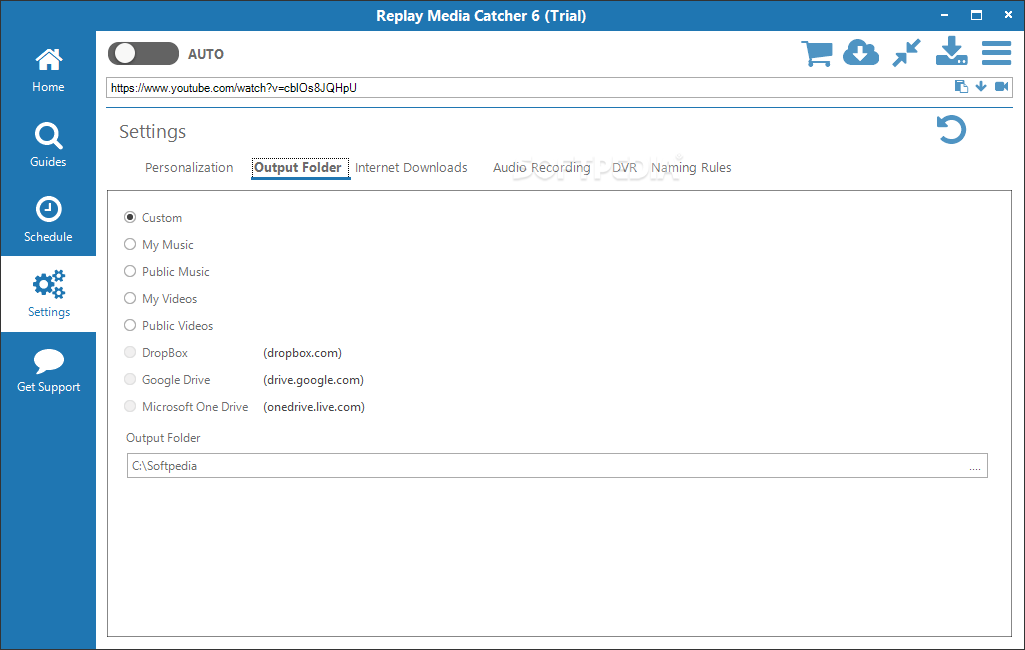The image size is (1025, 650).
Task: Click the (onedrive.live.com) text
Action: [x=314, y=407]
